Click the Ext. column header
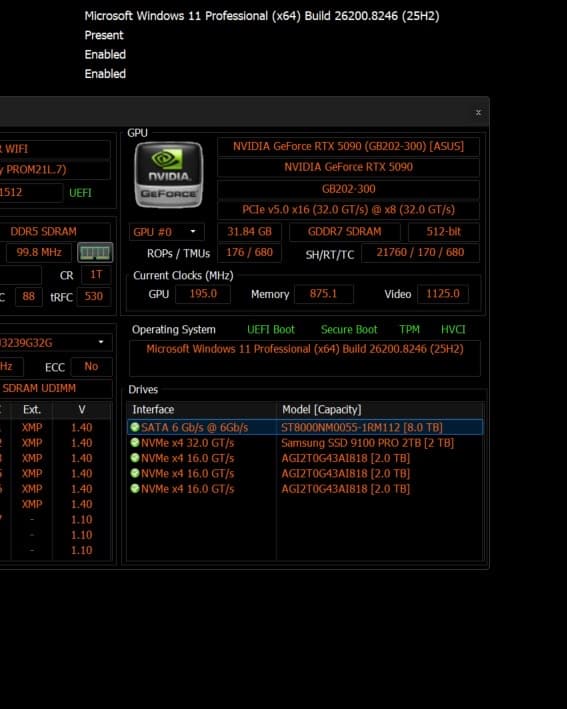 tap(32, 410)
